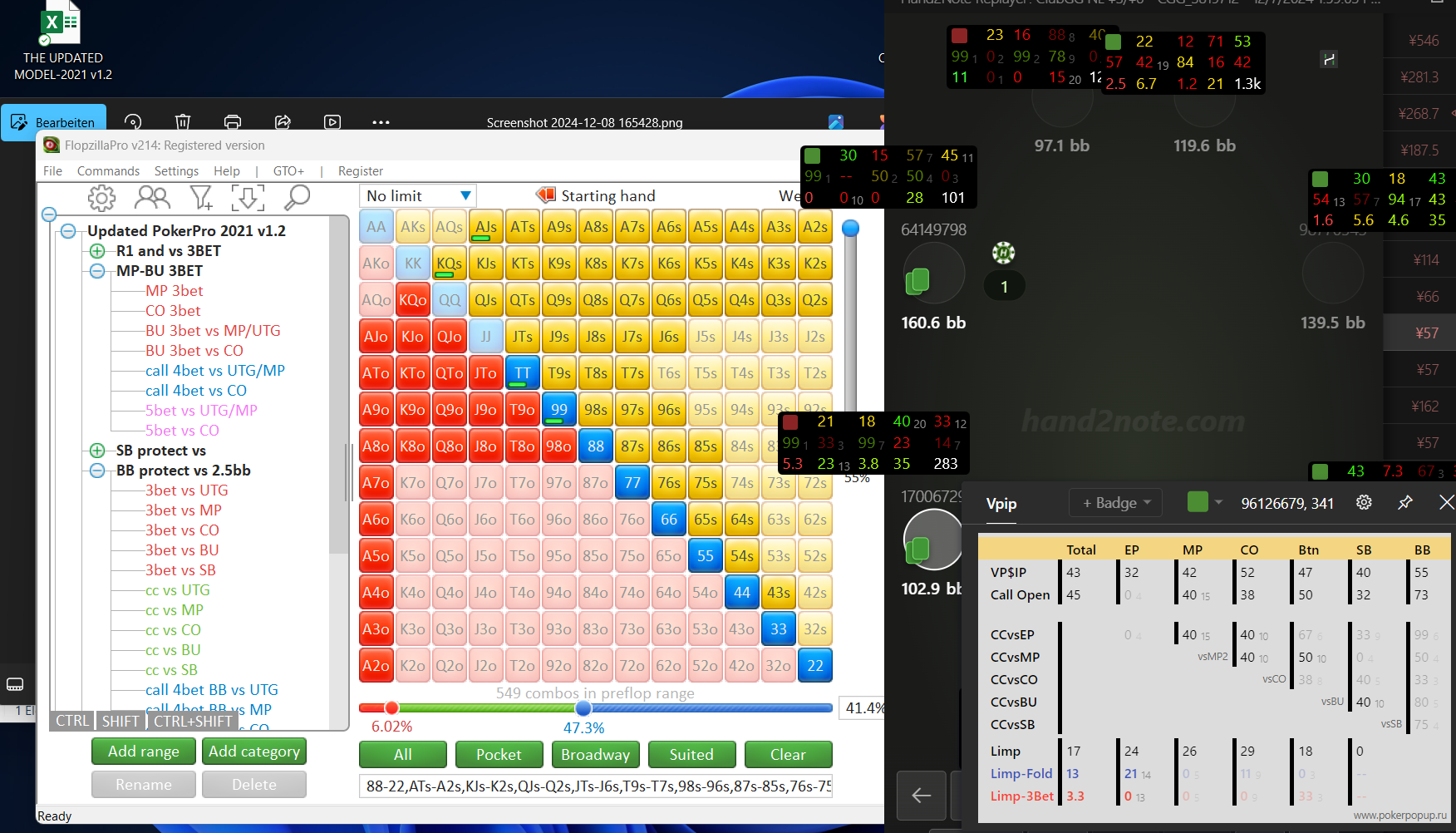
Task: Toggle the AJs hand cell
Action: [485, 227]
